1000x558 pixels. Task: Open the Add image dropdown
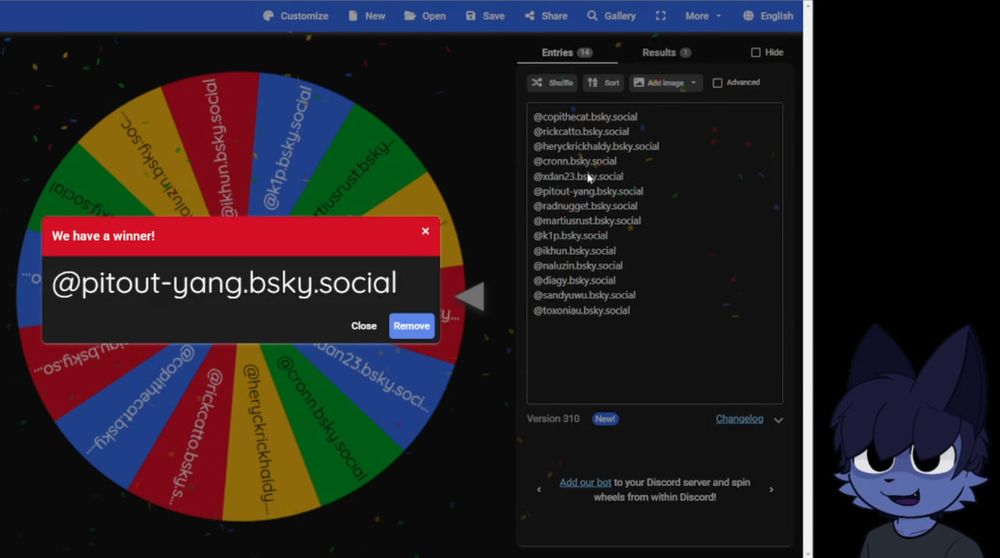pos(666,83)
